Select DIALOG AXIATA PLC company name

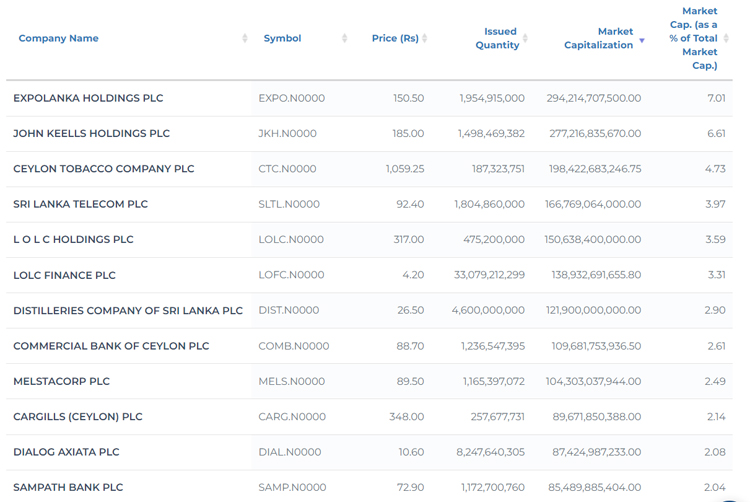pyautogui.click(x=66, y=452)
